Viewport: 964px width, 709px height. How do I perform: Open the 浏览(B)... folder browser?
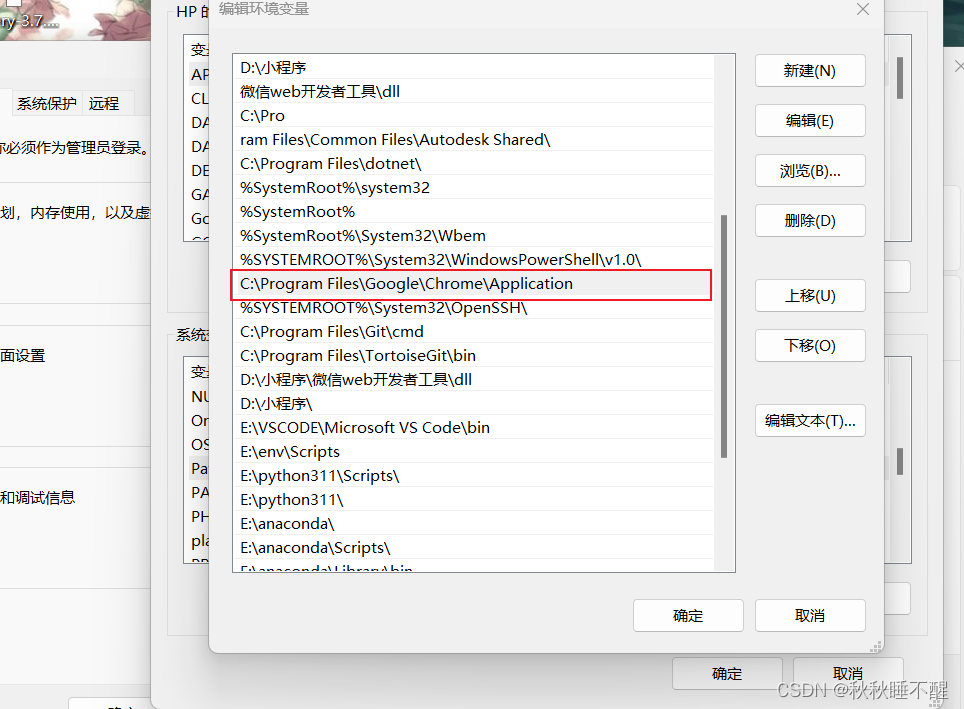810,170
